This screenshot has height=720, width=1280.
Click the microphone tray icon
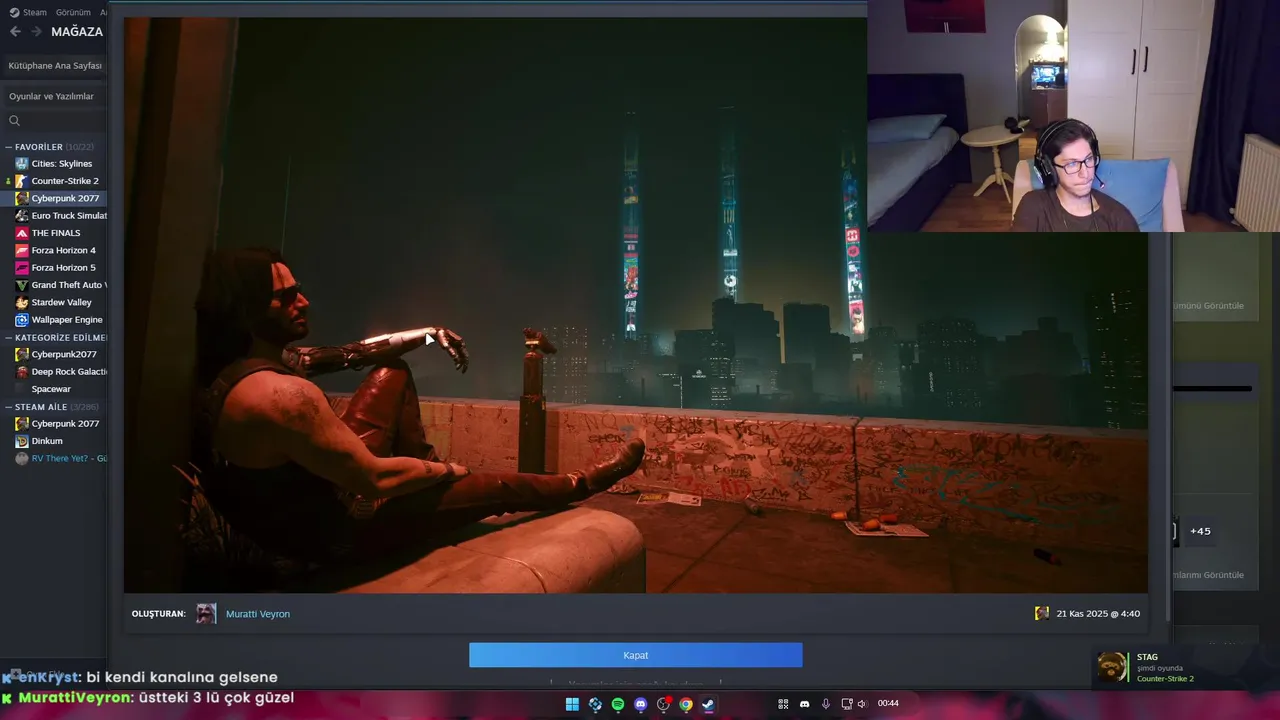tap(825, 704)
